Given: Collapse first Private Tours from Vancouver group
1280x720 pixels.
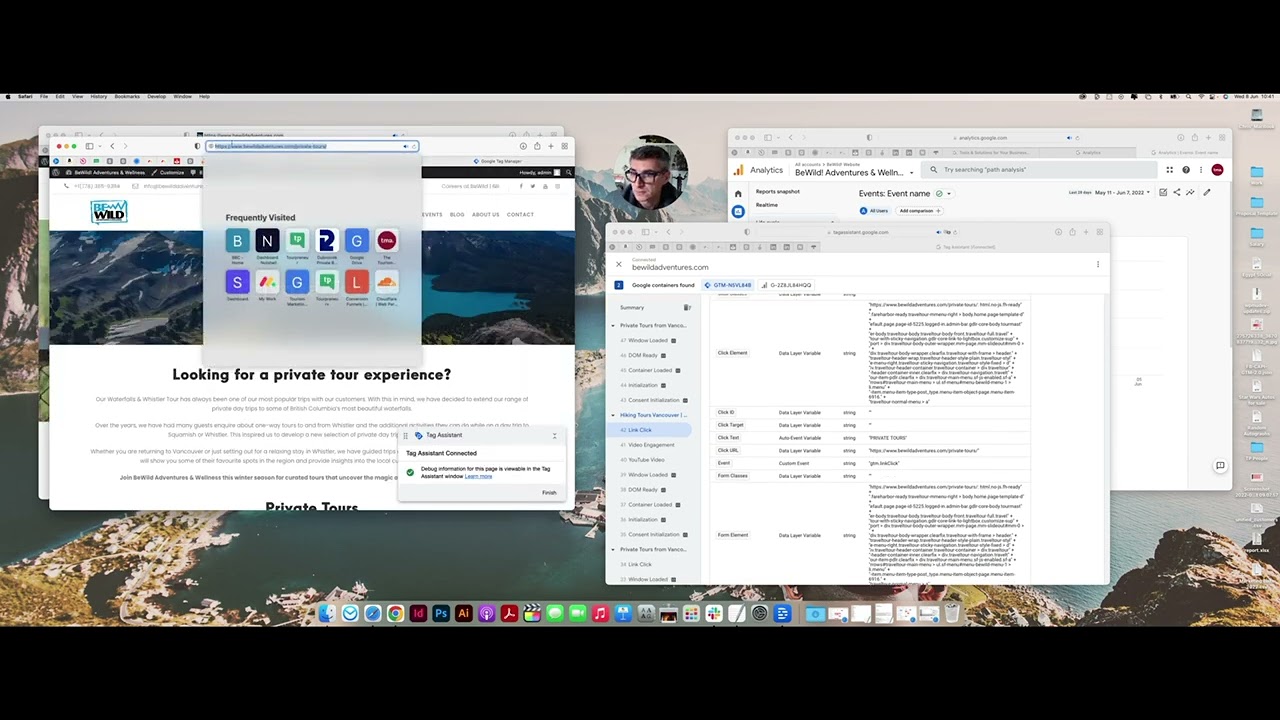Looking at the screenshot, I should click(613, 326).
